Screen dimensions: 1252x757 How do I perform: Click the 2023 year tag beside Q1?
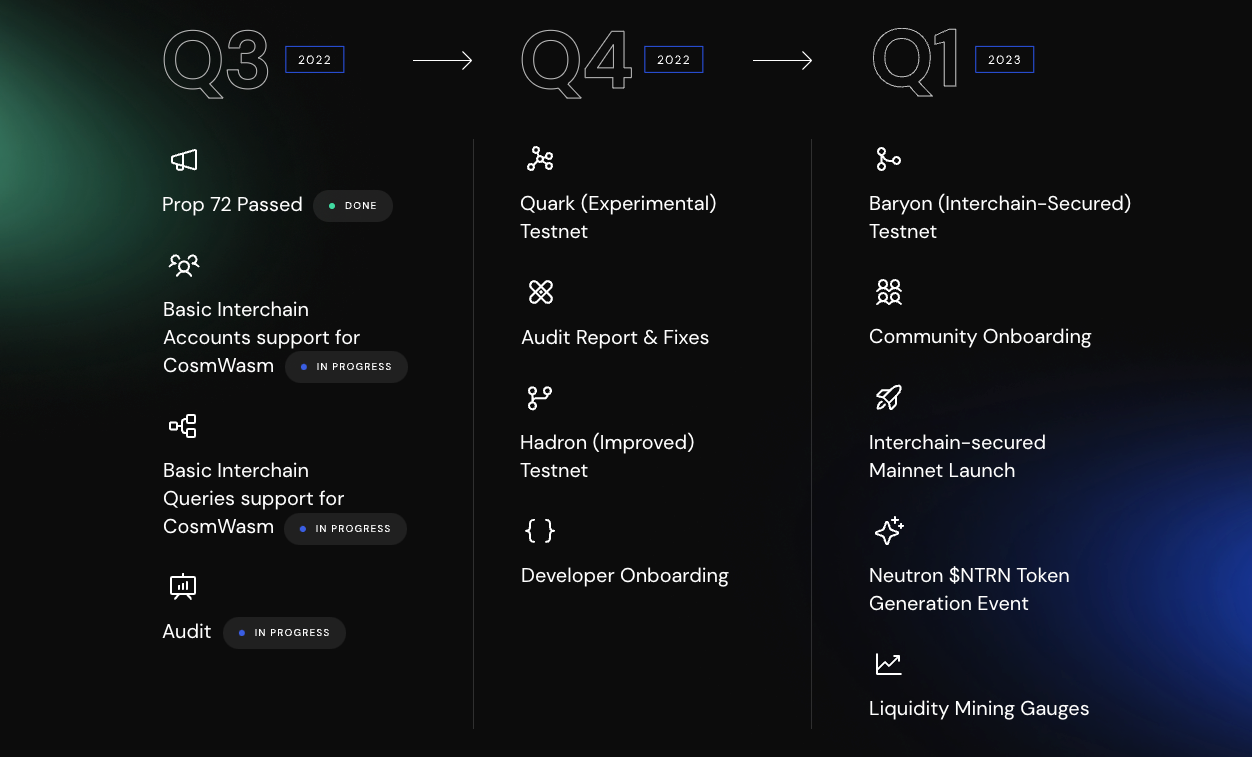tap(1005, 60)
